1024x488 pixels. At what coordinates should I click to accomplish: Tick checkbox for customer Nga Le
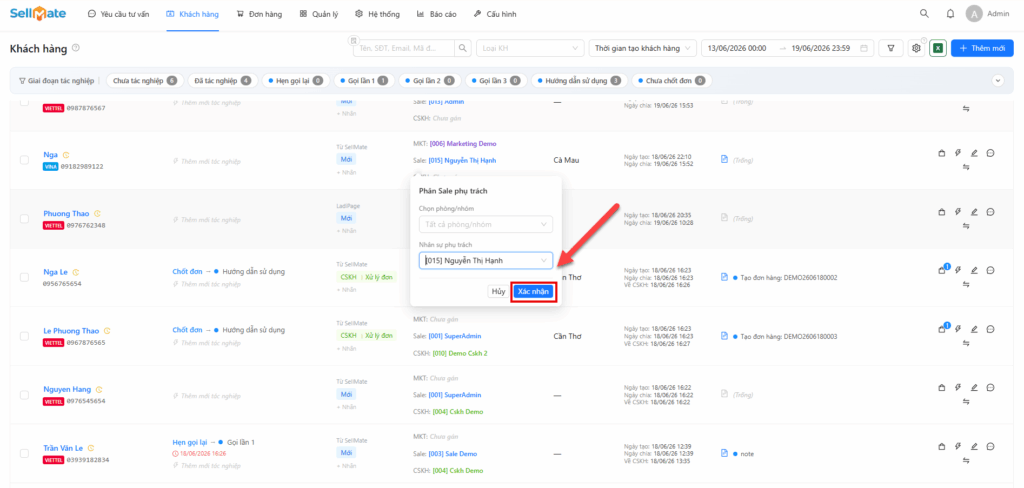[x=24, y=277]
